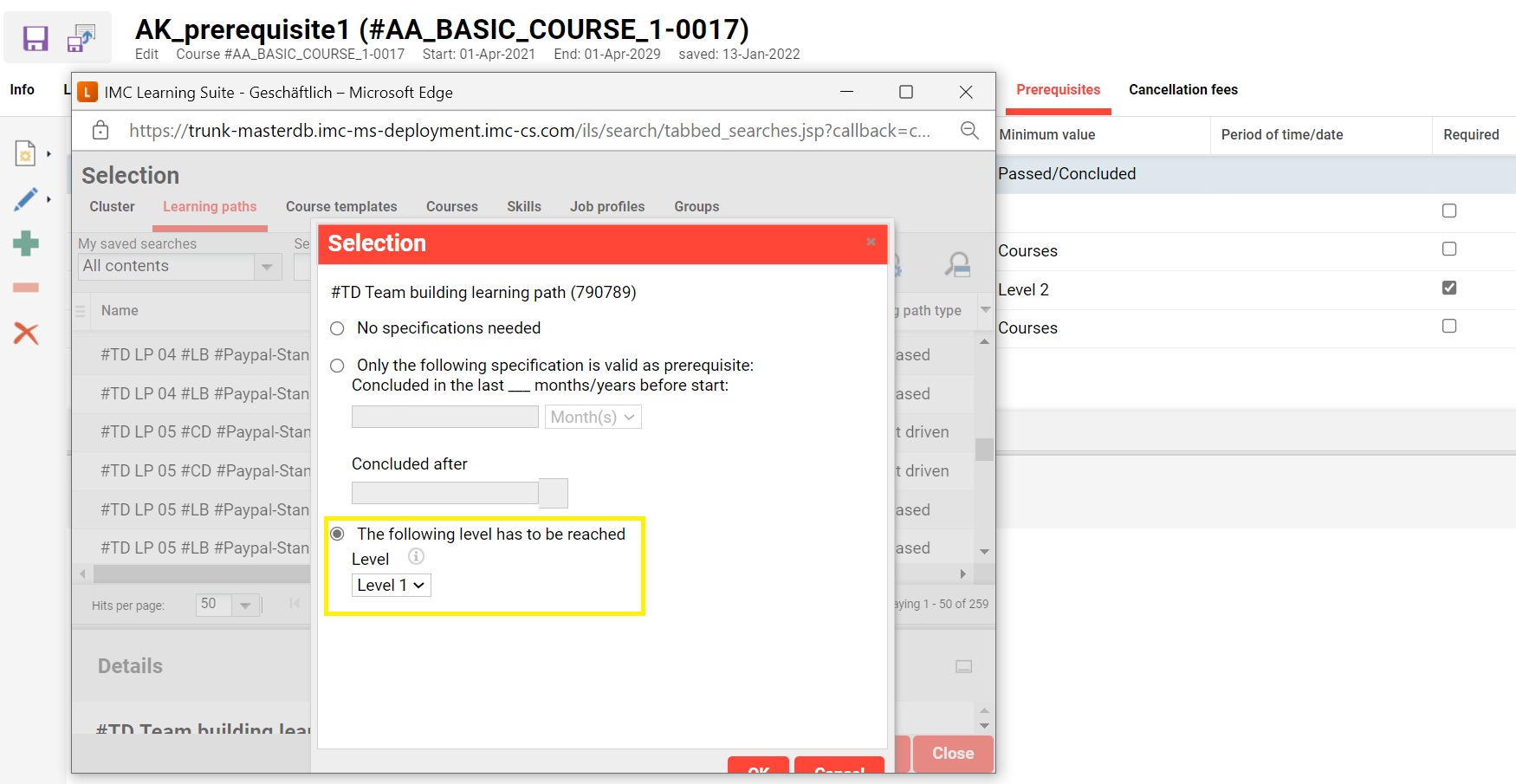Click the purple save floppy disk icon
The height and width of the screenshot is (784, 1516).
click(36, 38)
